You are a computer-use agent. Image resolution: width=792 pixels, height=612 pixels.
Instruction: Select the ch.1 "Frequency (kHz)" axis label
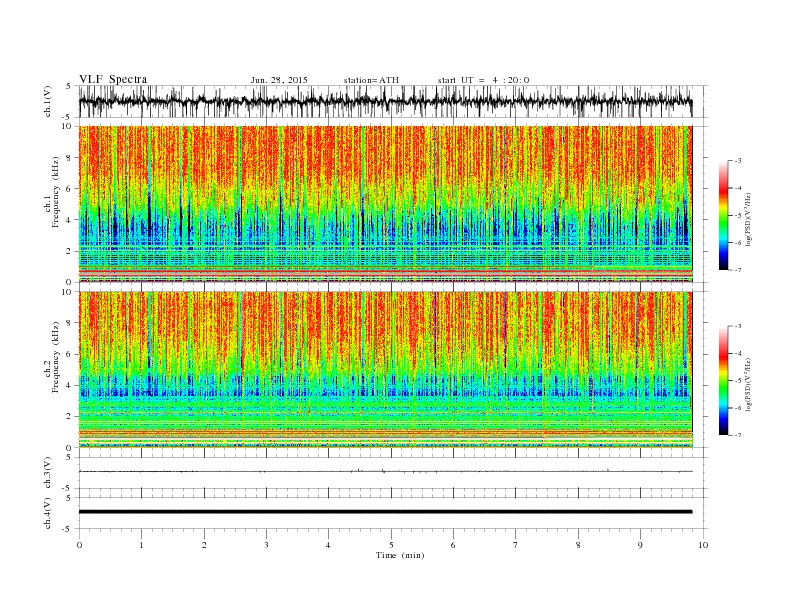tap(55, 192)
